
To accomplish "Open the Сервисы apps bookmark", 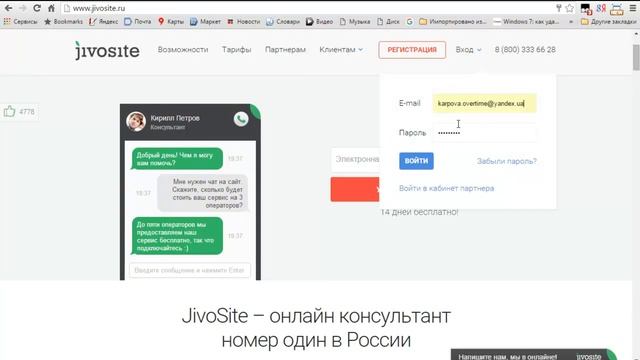I will tap(20, 21).
